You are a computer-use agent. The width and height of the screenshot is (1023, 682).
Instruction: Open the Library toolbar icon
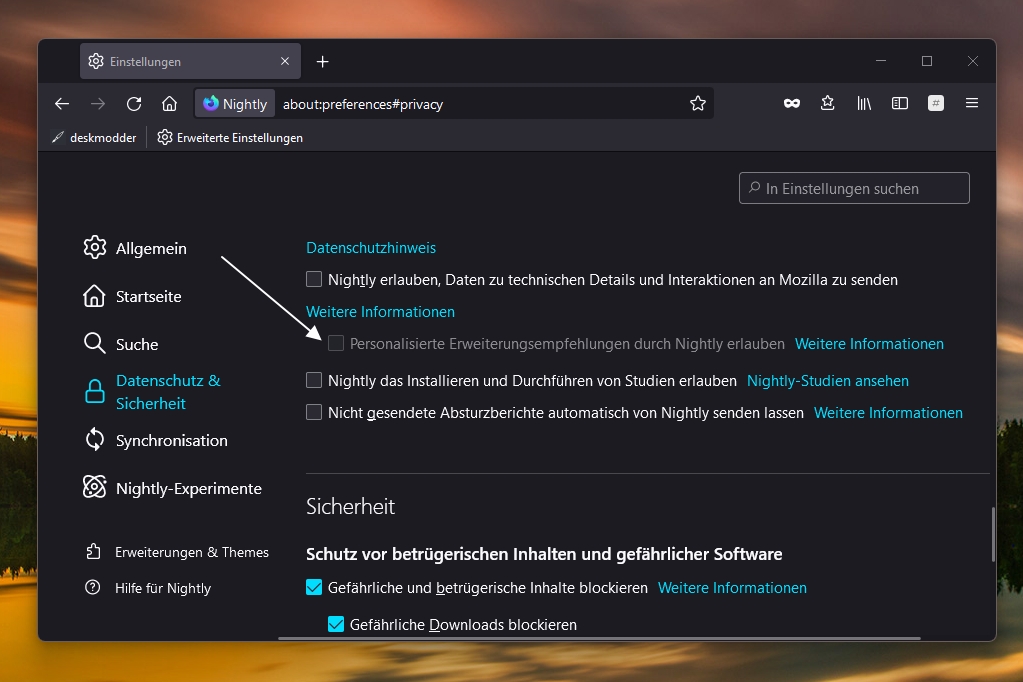[x=864, y=103]
